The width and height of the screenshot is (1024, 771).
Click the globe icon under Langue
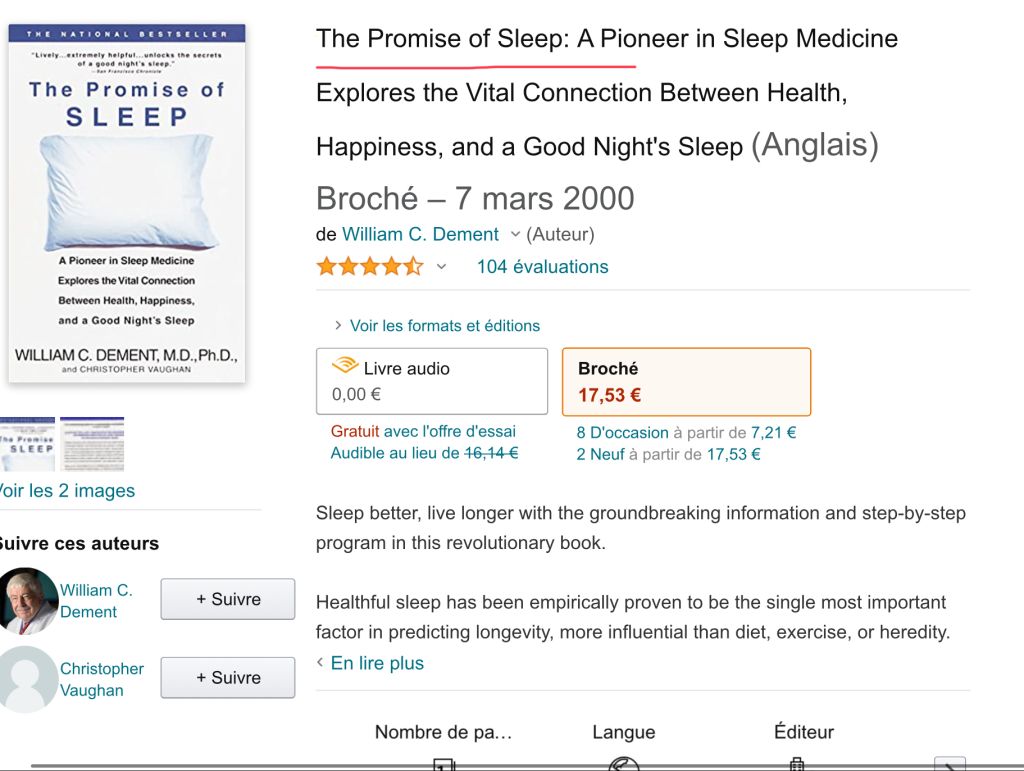tap(623, 765)
